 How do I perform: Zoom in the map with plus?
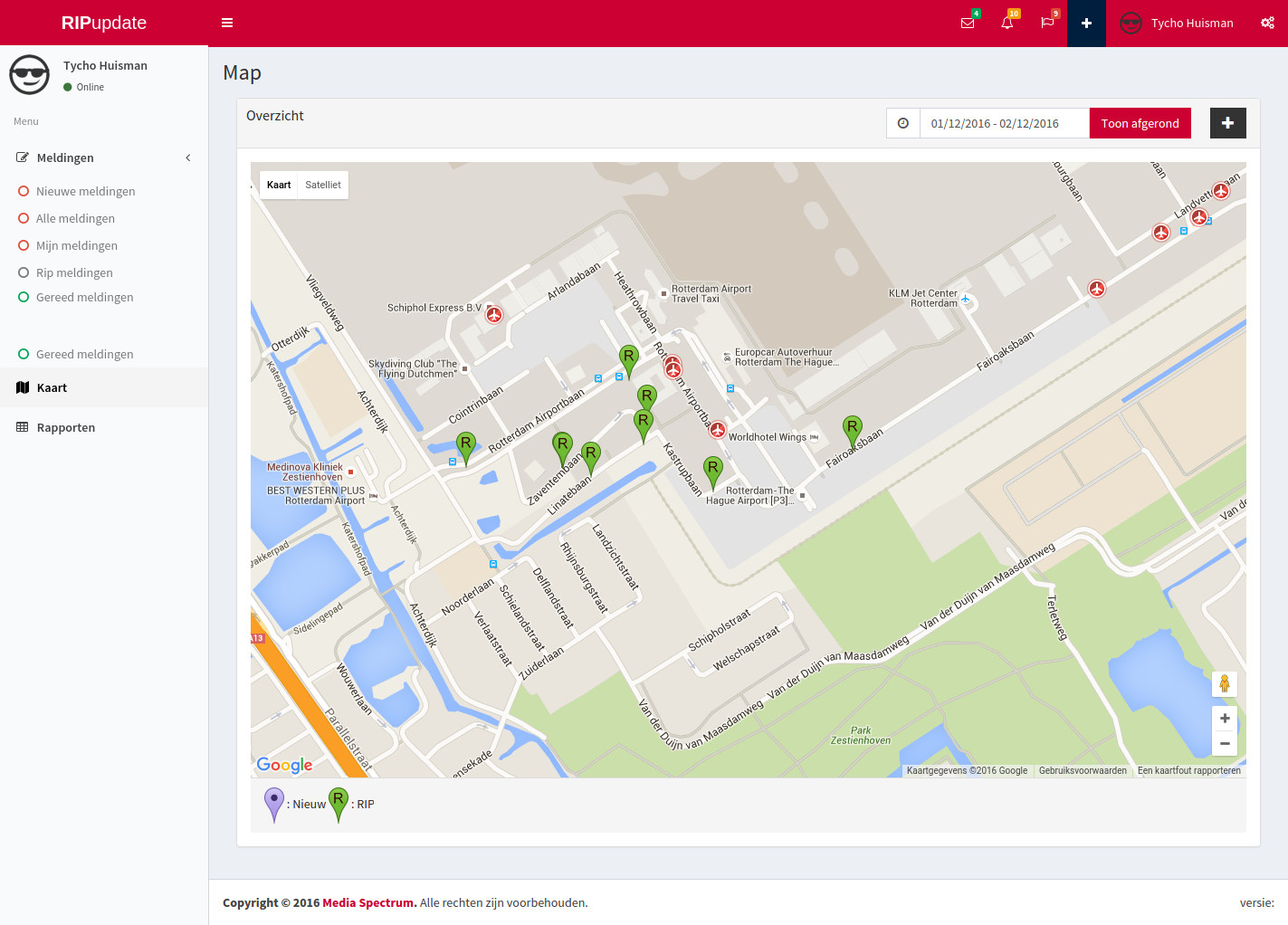click(x=1225, y=719)
